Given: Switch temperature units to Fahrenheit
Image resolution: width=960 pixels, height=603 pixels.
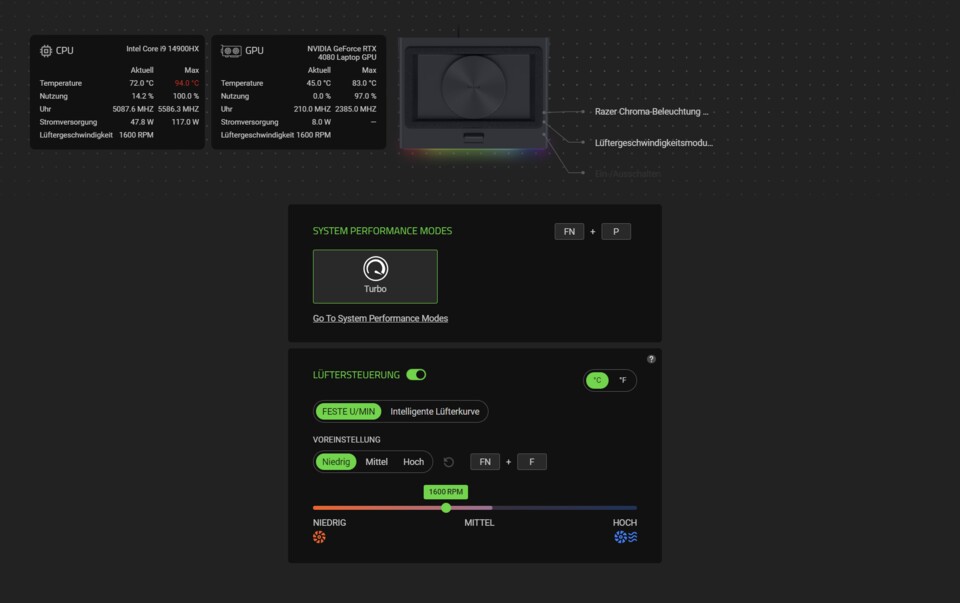Looking at the screenshot, I should (x=625, y=380).
